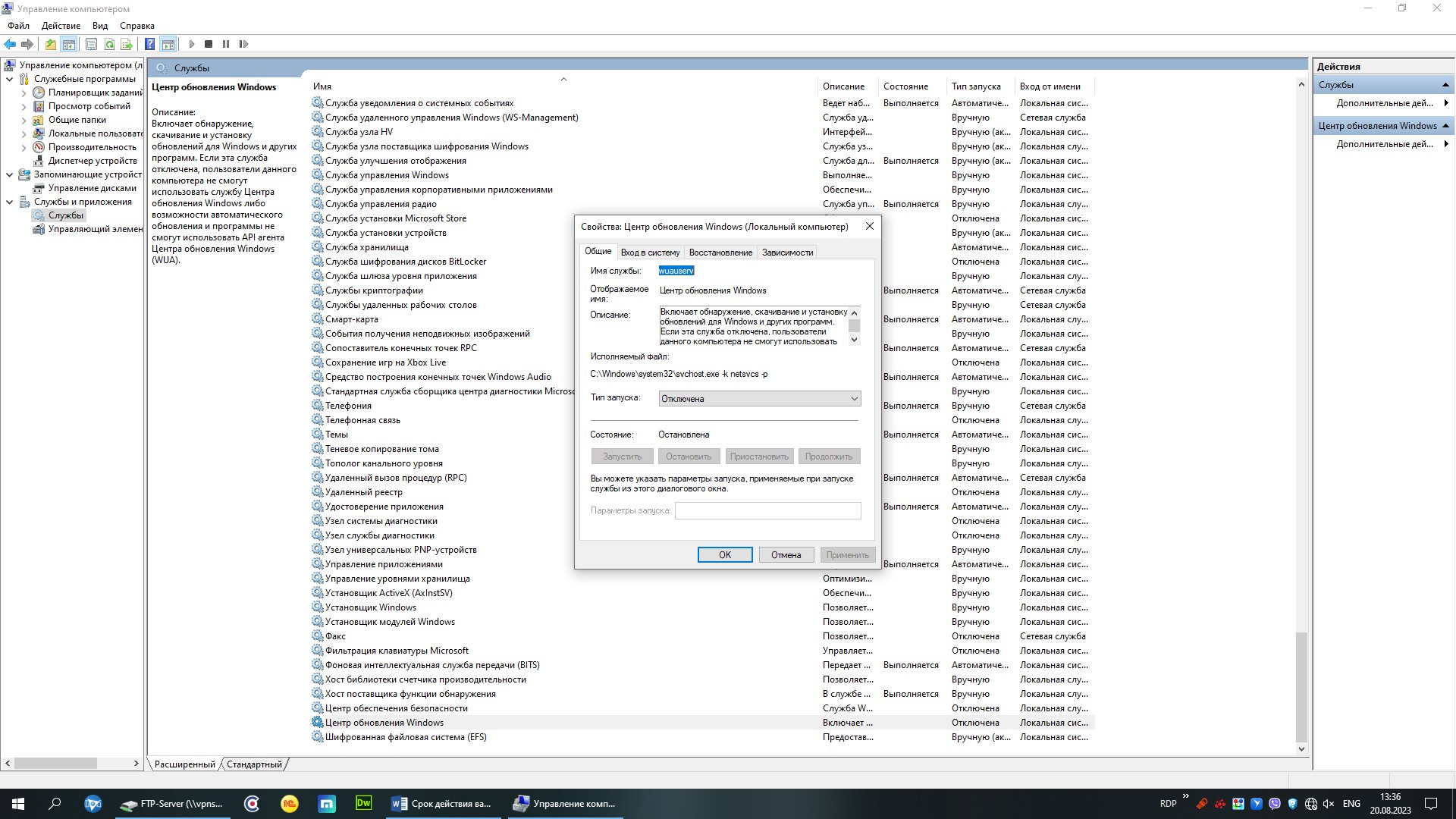Click the Forward arrow in the toolbar
The width and height of the screenshot is (1456, 819).
coord(27,44)
